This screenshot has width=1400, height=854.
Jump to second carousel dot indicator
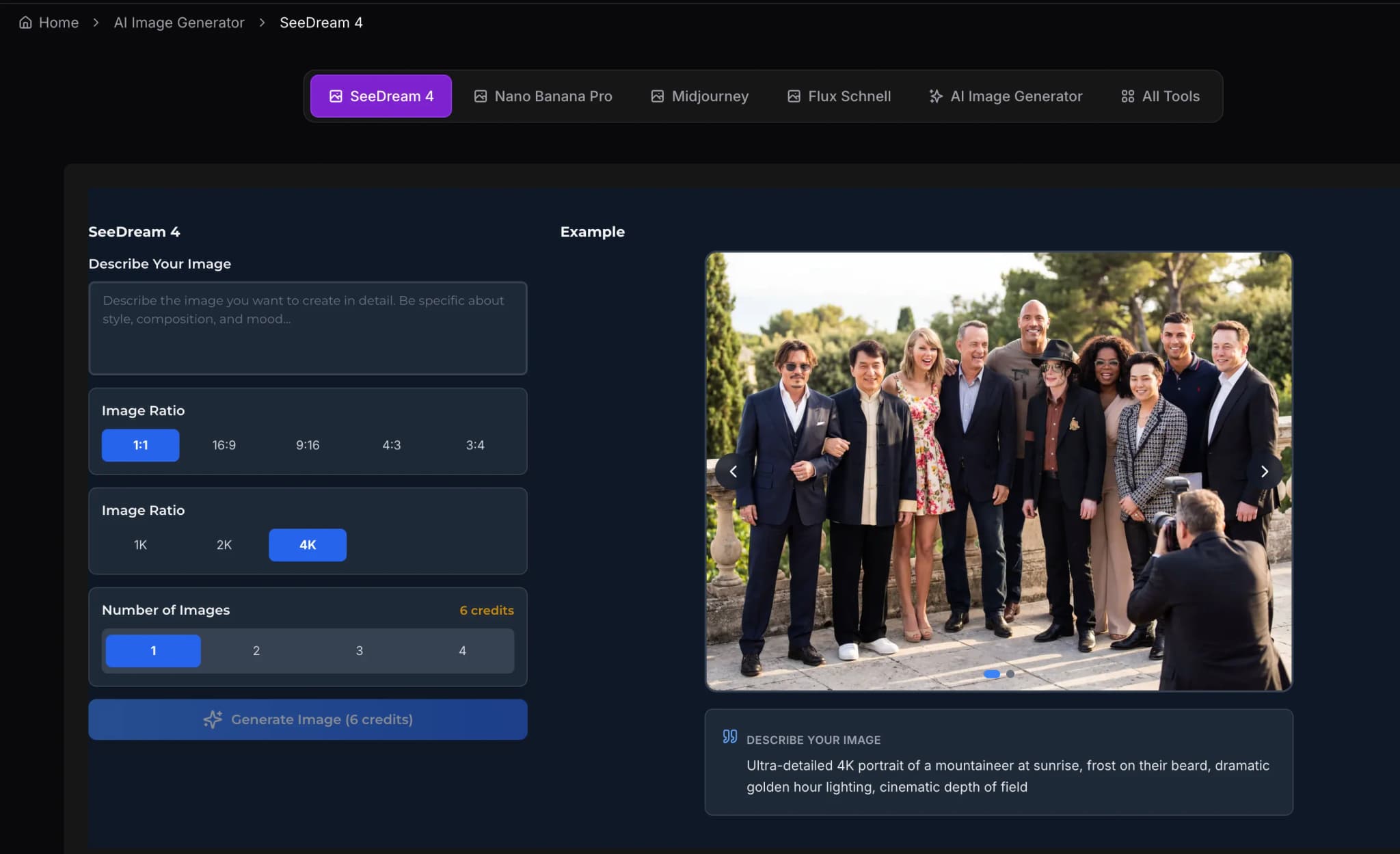pos(1010,674)
